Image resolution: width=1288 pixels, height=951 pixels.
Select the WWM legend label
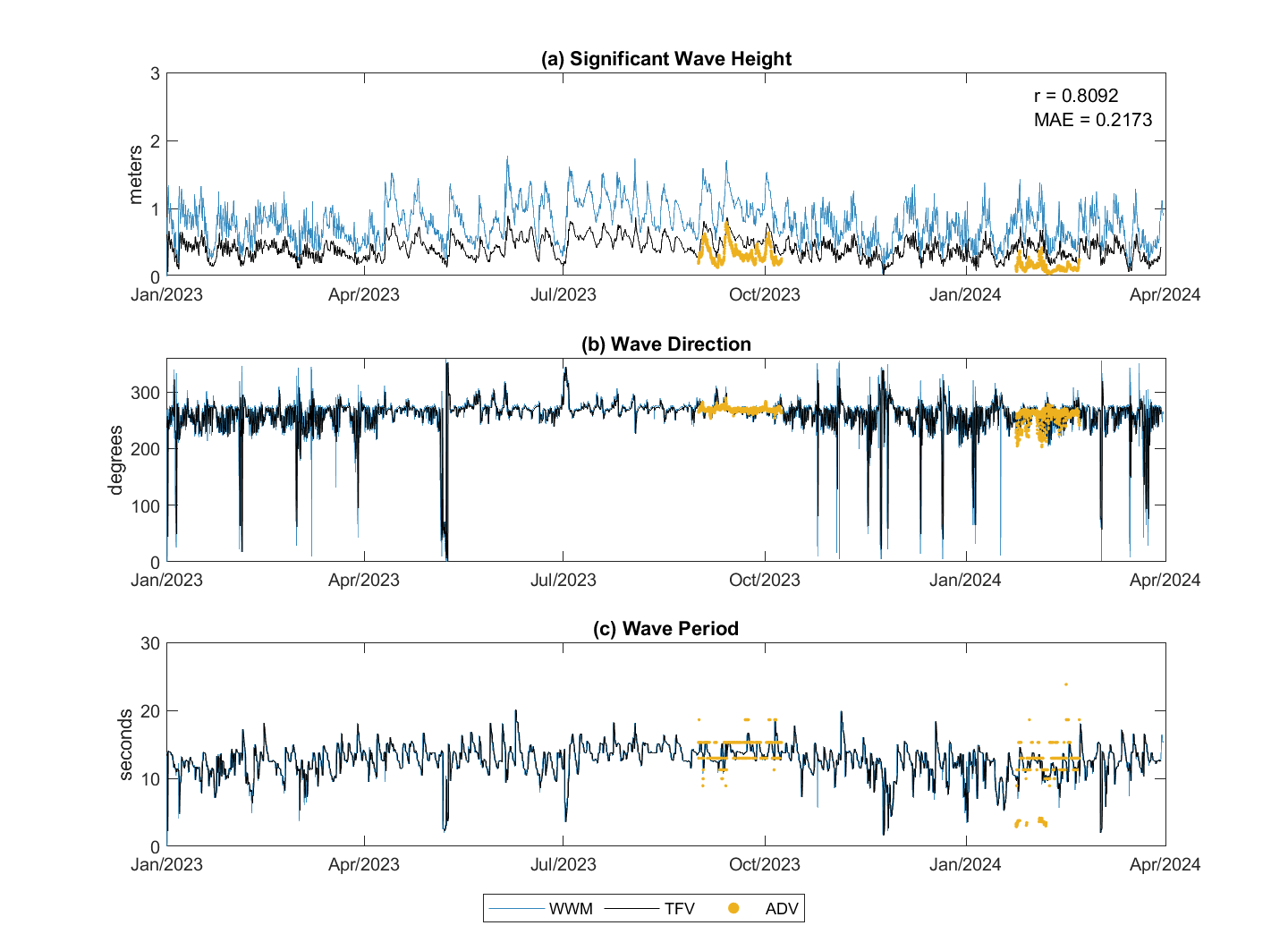click(x=571, y=909)
